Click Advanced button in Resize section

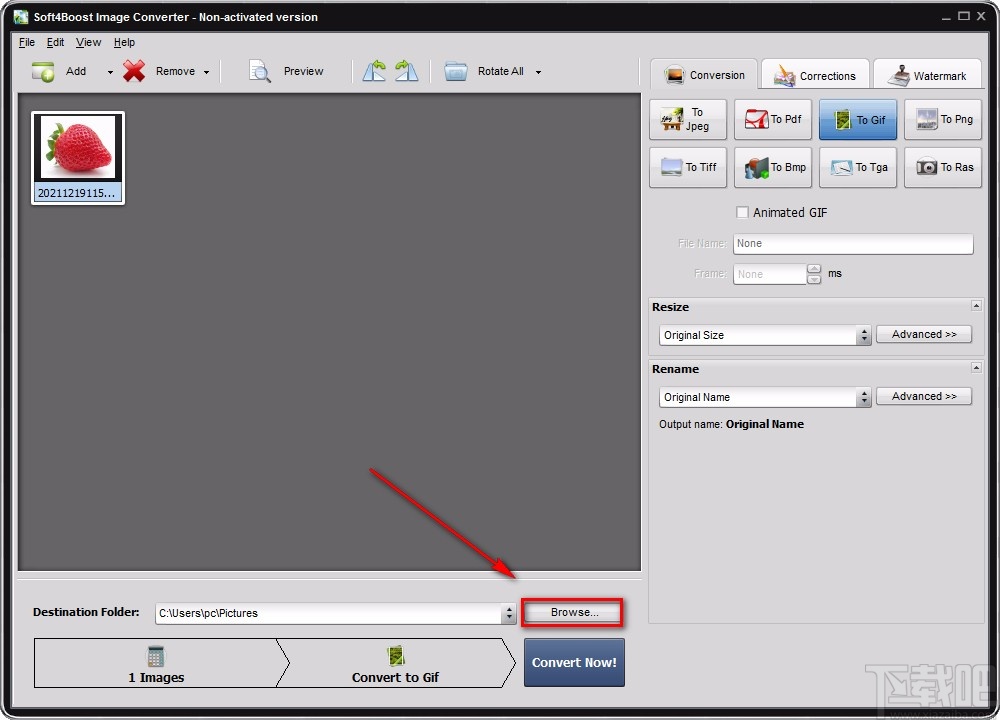pos(924,334)
